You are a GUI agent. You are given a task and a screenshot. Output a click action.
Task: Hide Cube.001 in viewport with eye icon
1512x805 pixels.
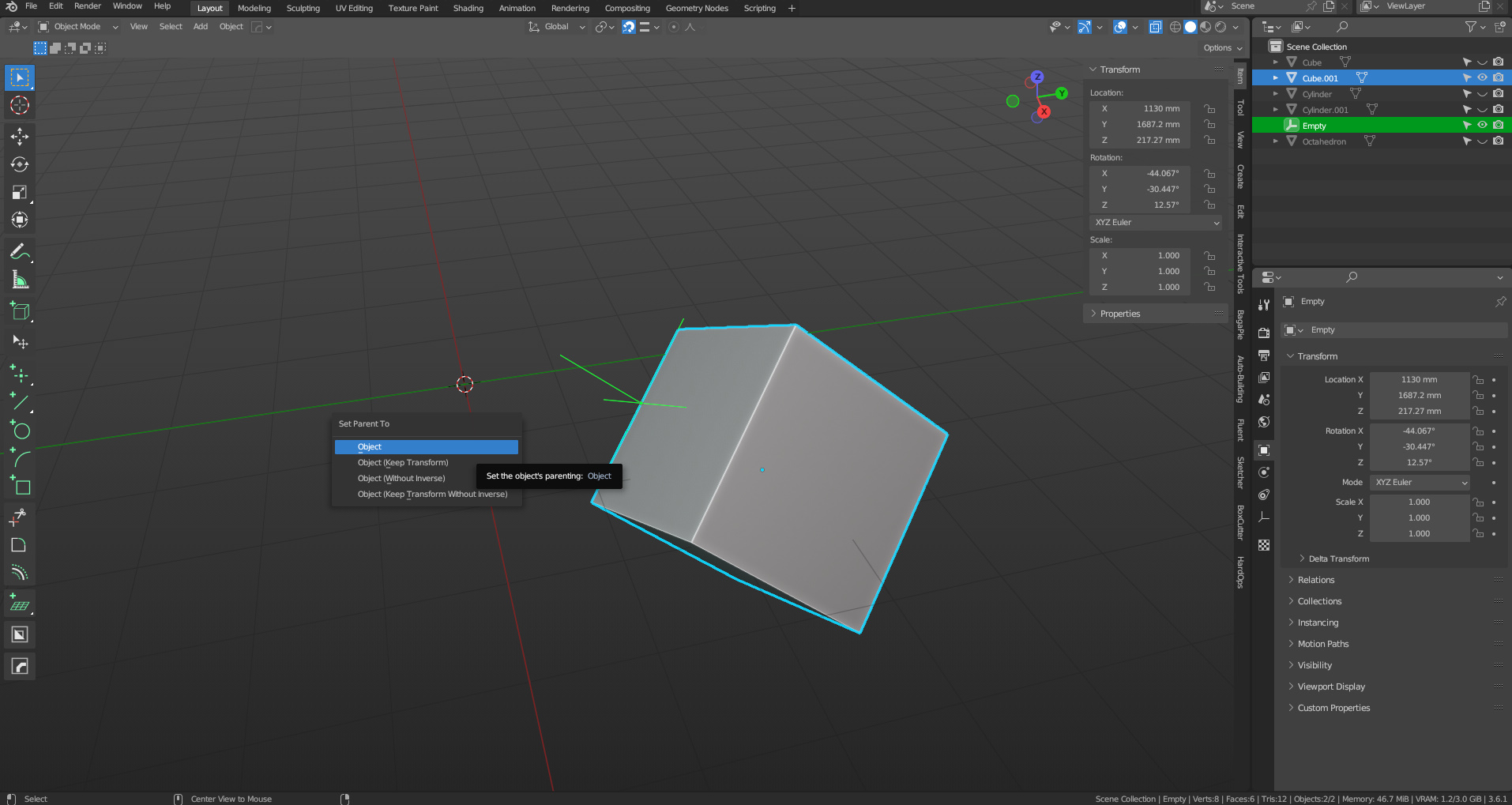pyautogui.click(x=1482, y=77)
